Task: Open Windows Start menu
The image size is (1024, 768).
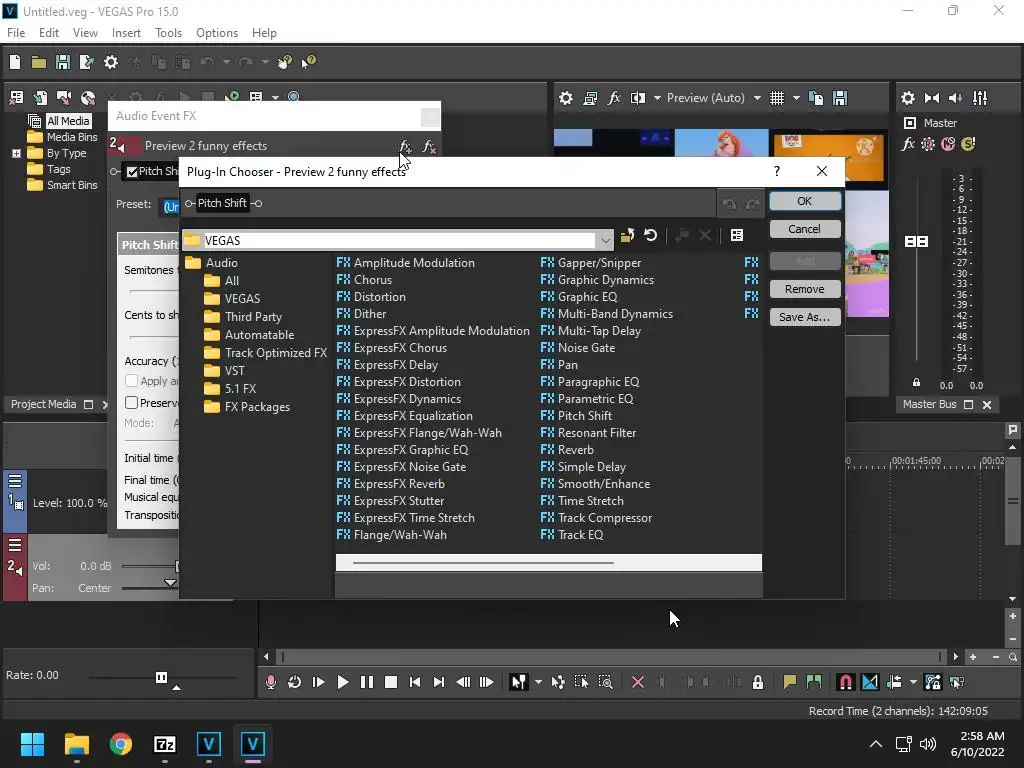Action: pos(32,744)
